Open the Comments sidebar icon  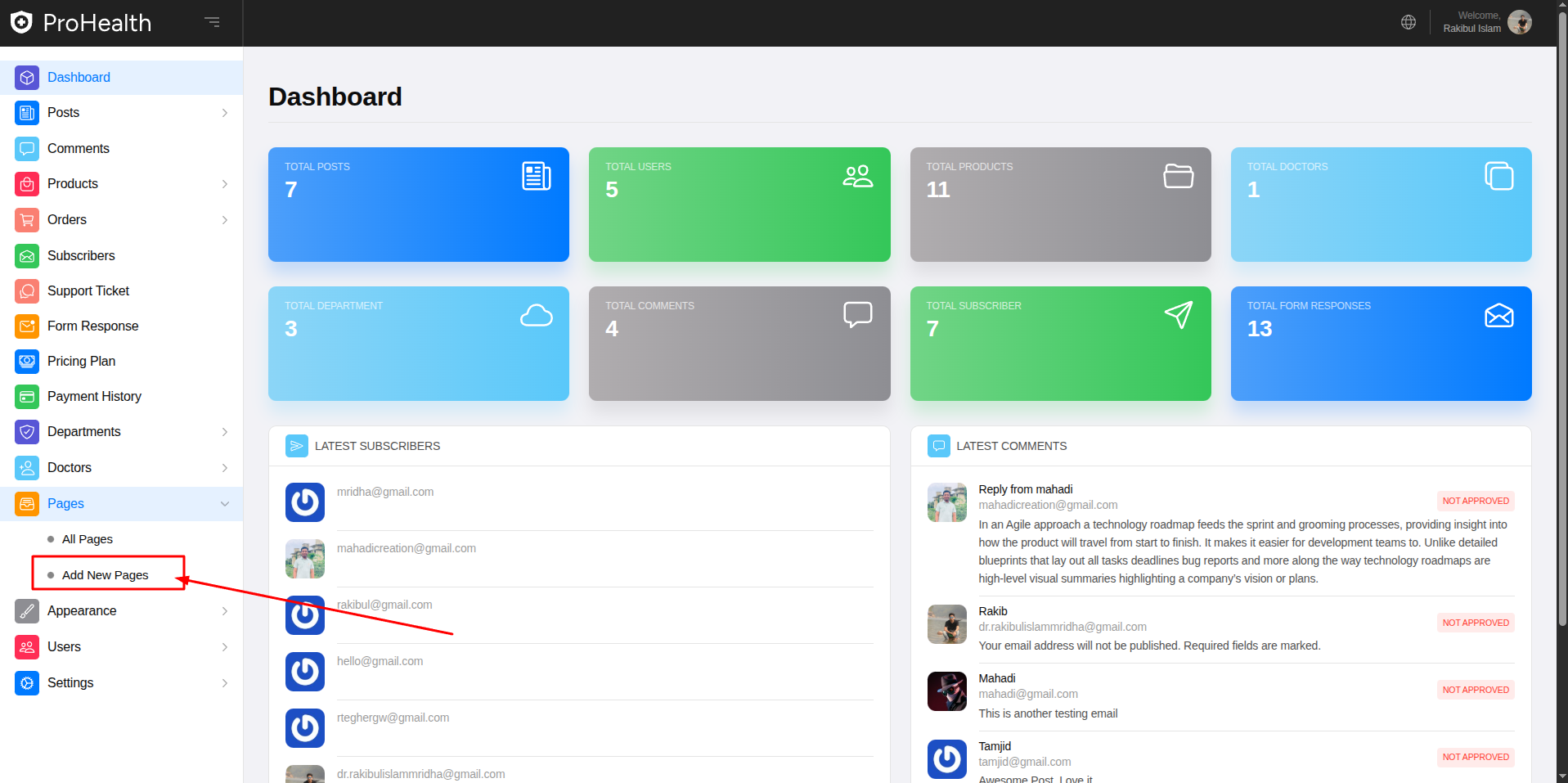[x=27, y=148]
